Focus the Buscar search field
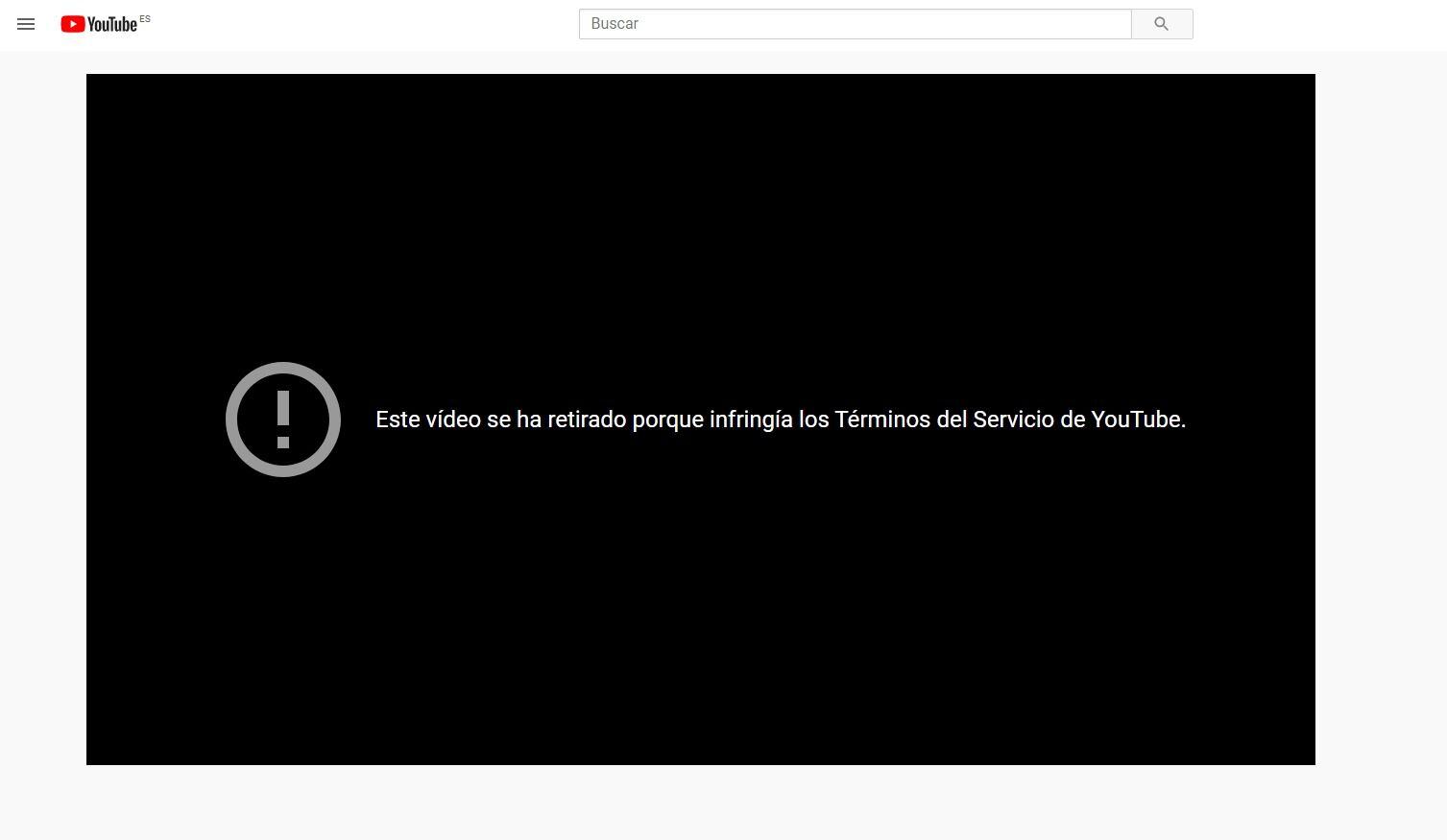 (x=855, y=24)
